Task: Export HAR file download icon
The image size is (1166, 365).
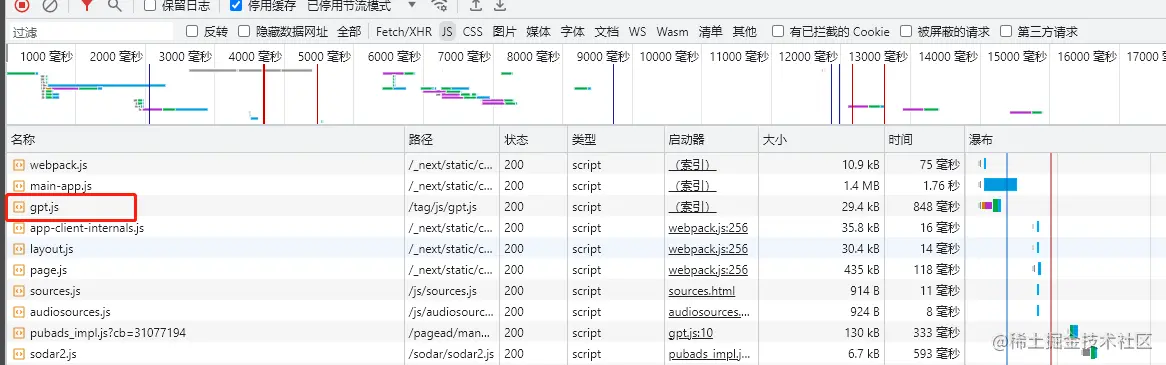Action: point(500,5)
